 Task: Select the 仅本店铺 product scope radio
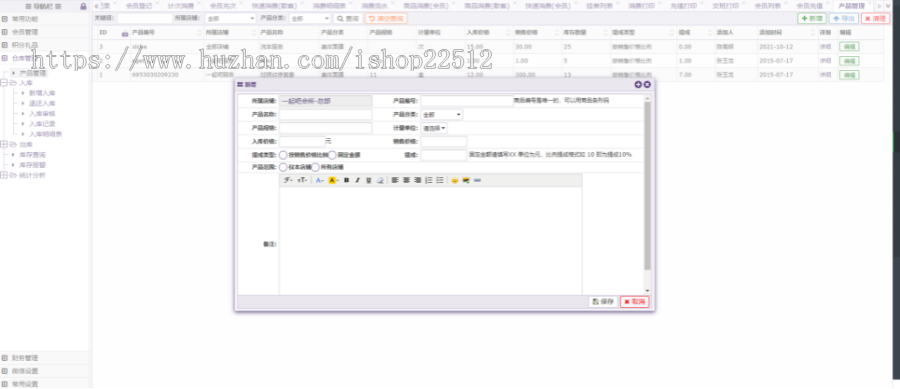[x=283, y=168]
